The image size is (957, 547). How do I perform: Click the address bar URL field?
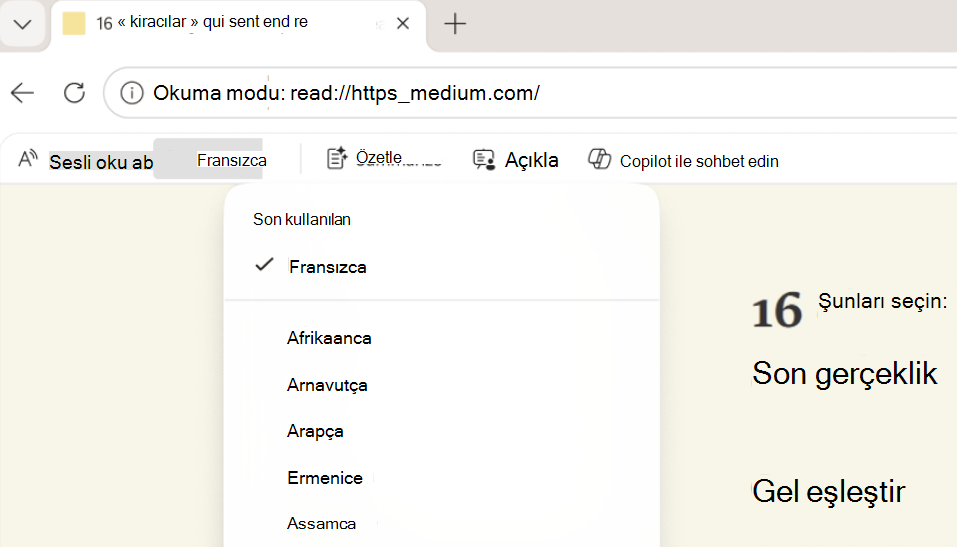click(531, 93)
